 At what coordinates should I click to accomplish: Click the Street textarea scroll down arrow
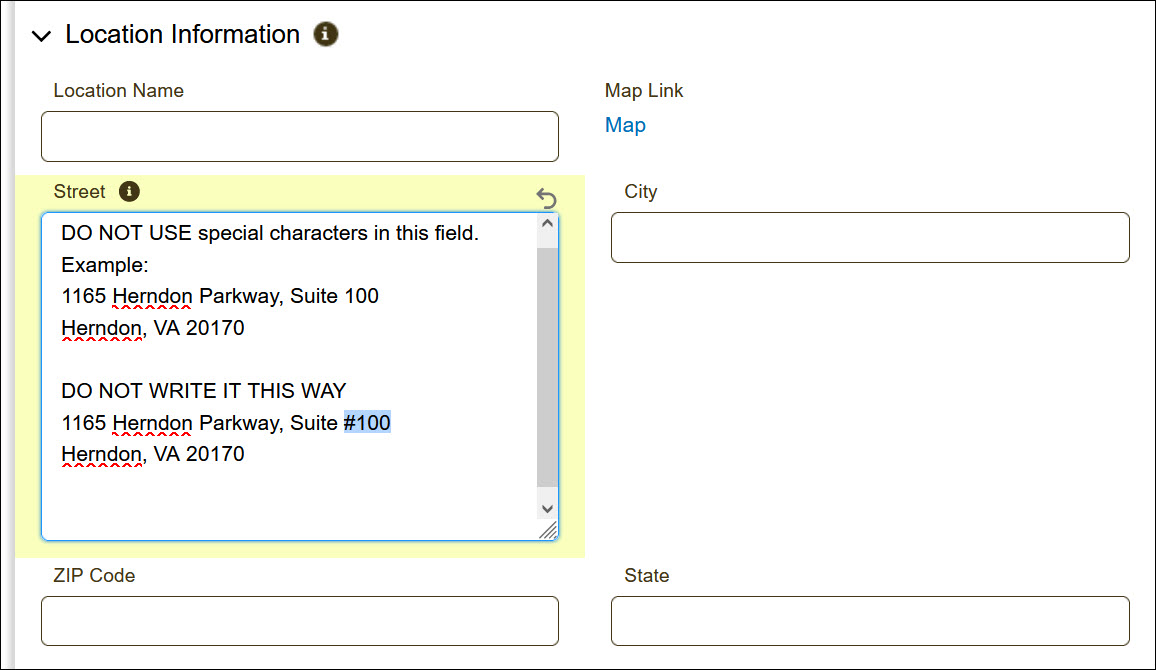pyautogui.click(x=547, y=508)
